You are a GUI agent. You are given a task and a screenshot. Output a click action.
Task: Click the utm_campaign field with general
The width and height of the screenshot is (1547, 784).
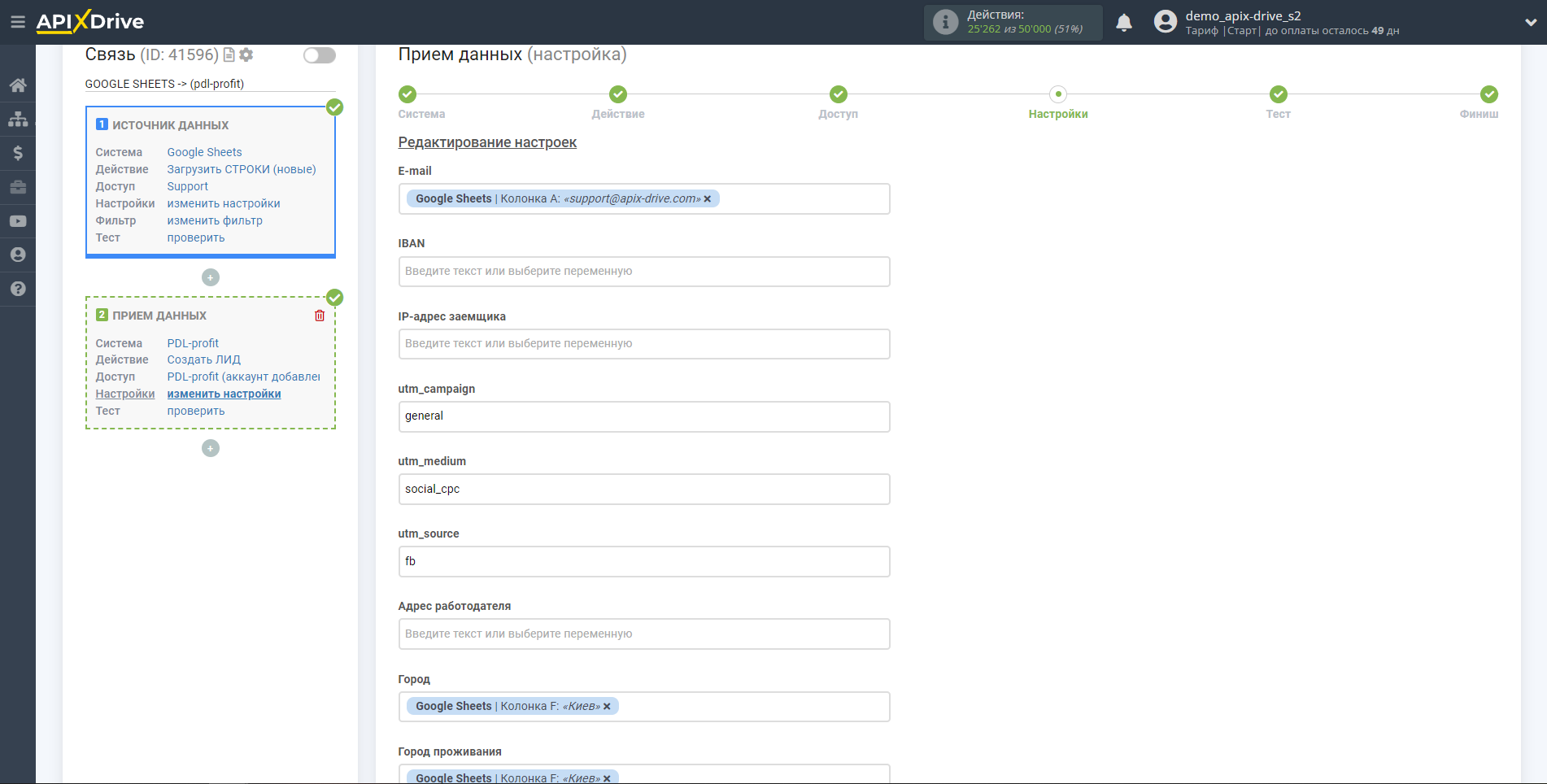(644, 416)
